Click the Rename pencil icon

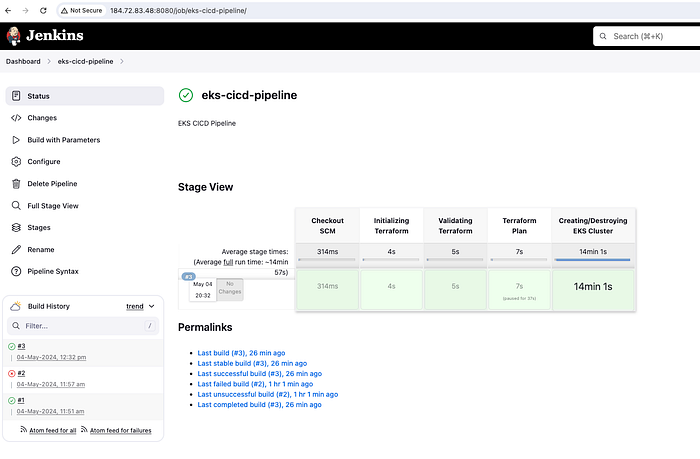[x=16, y=250]
